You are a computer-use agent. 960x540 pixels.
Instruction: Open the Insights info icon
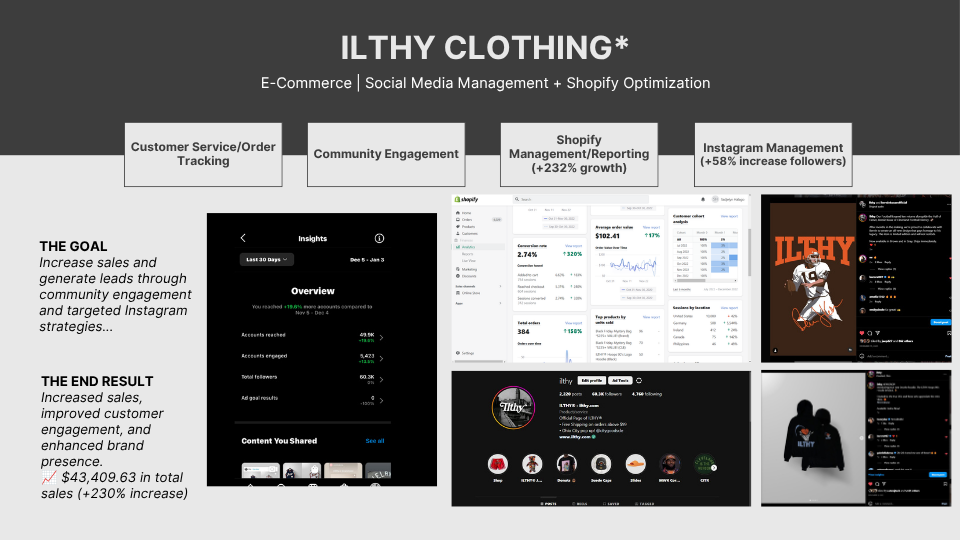coord(379,238)
